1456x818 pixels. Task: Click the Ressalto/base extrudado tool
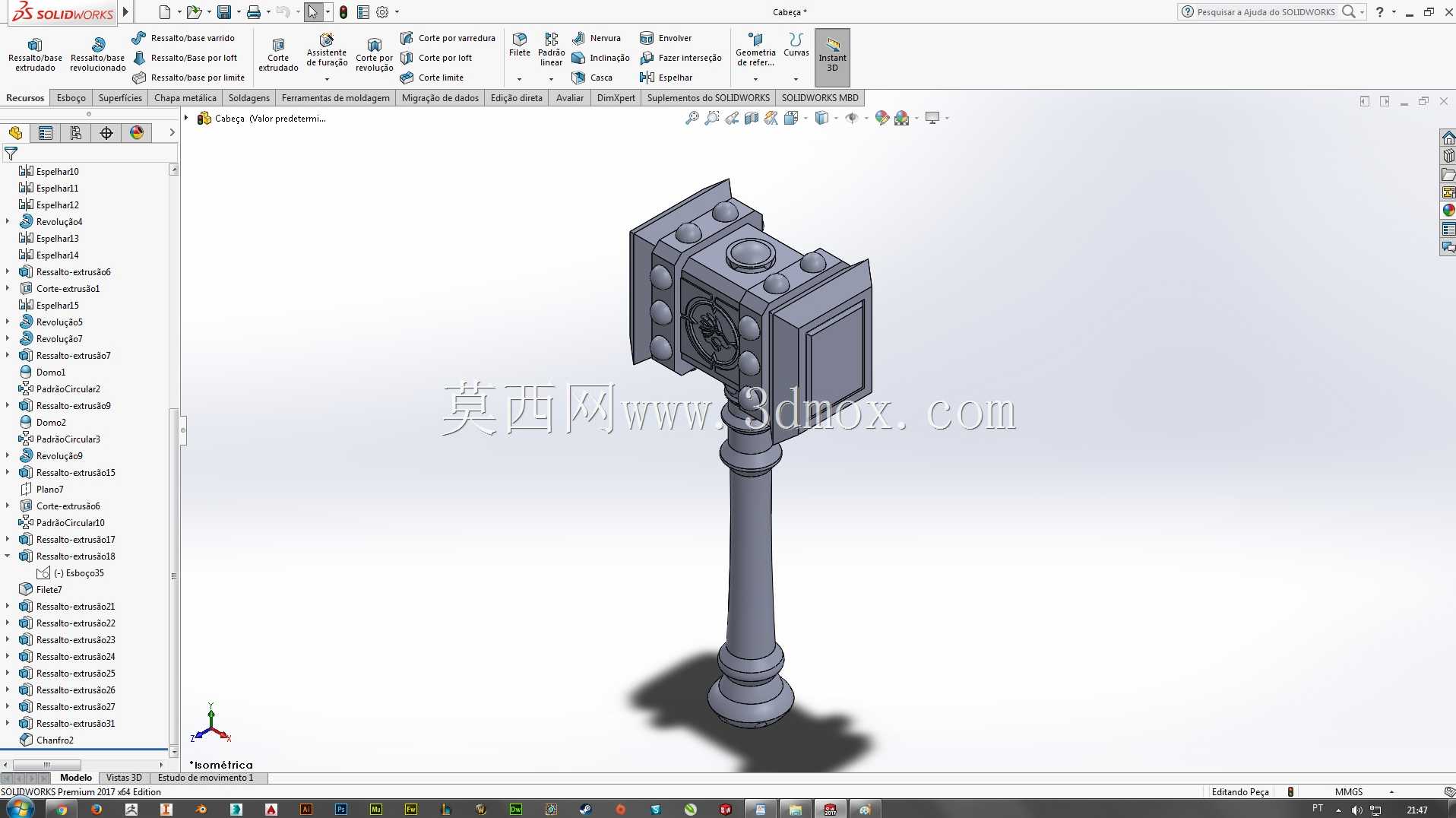coord(35,54)
